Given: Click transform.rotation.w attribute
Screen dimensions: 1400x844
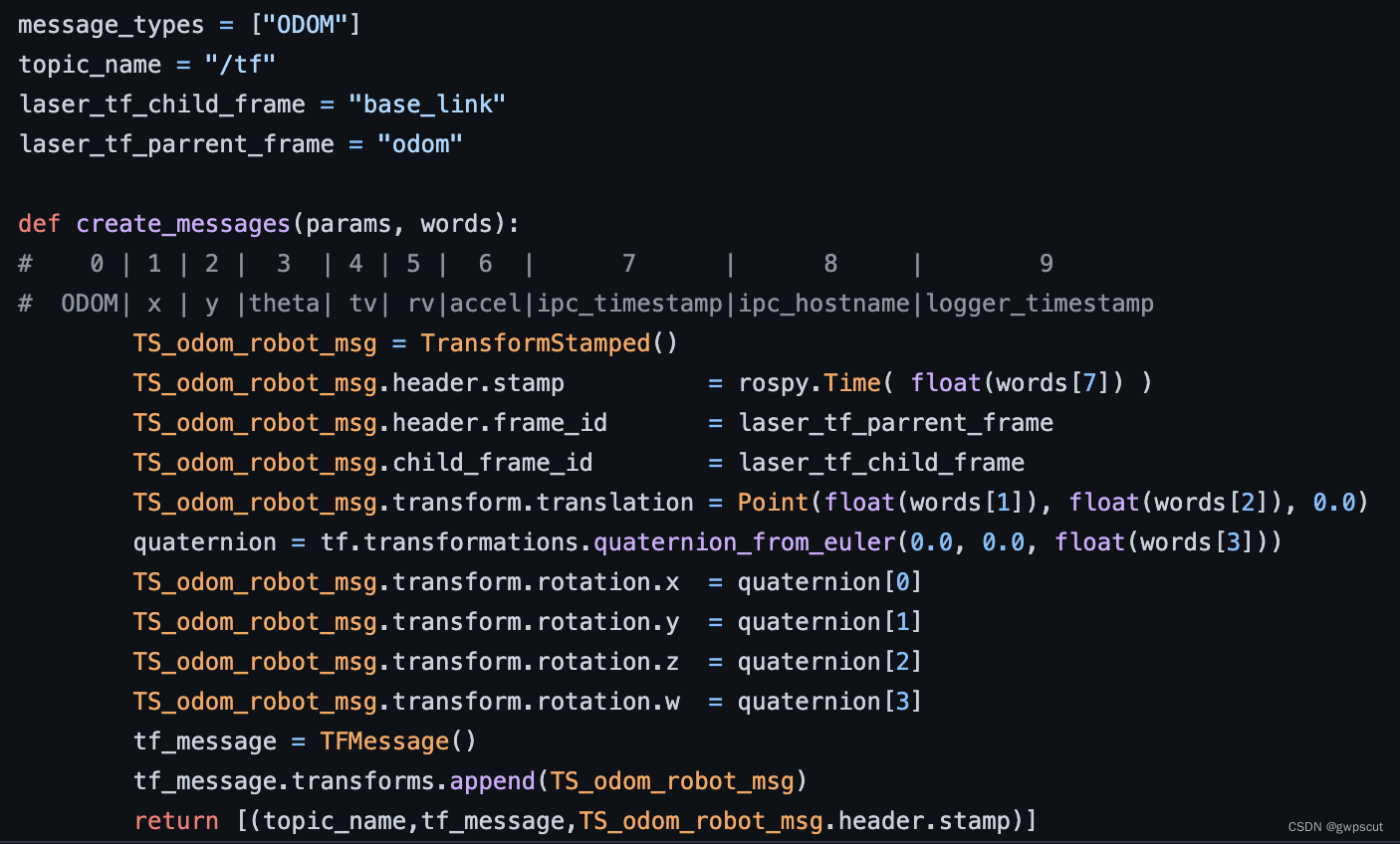Looking at the screenshot, I should point(536,702).
